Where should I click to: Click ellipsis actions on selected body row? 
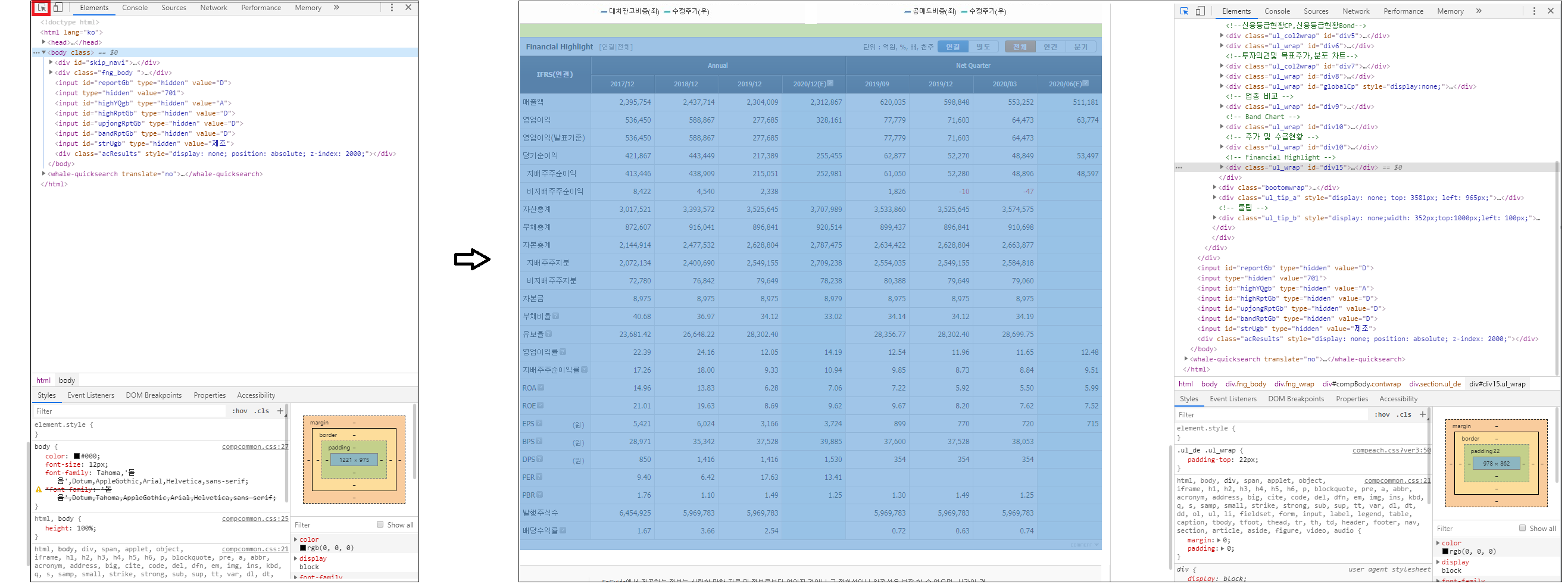pyautogui.click(x=36, y=53)
